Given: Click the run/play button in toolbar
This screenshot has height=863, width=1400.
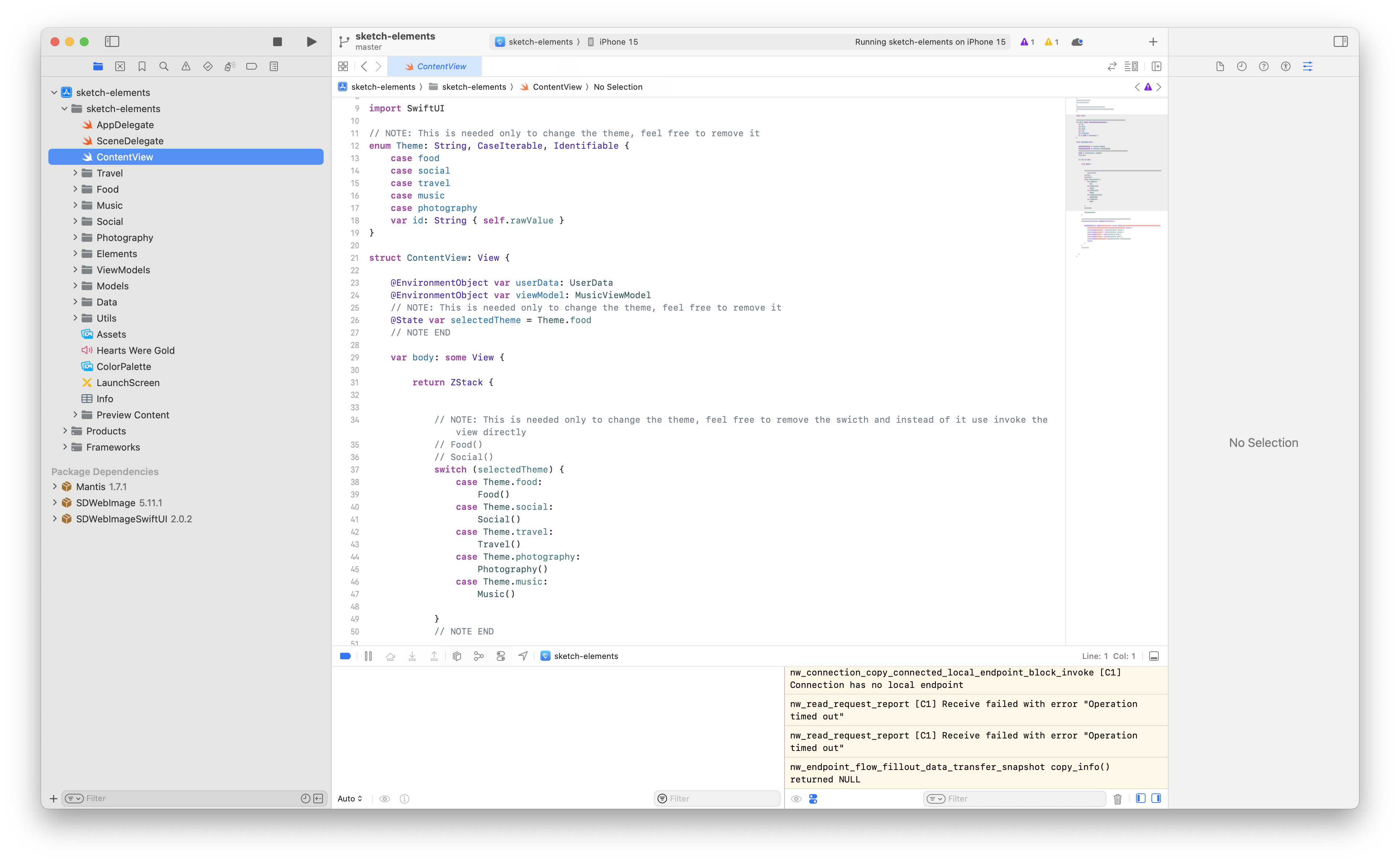Looking at the screenshot, I should (311, 41).
